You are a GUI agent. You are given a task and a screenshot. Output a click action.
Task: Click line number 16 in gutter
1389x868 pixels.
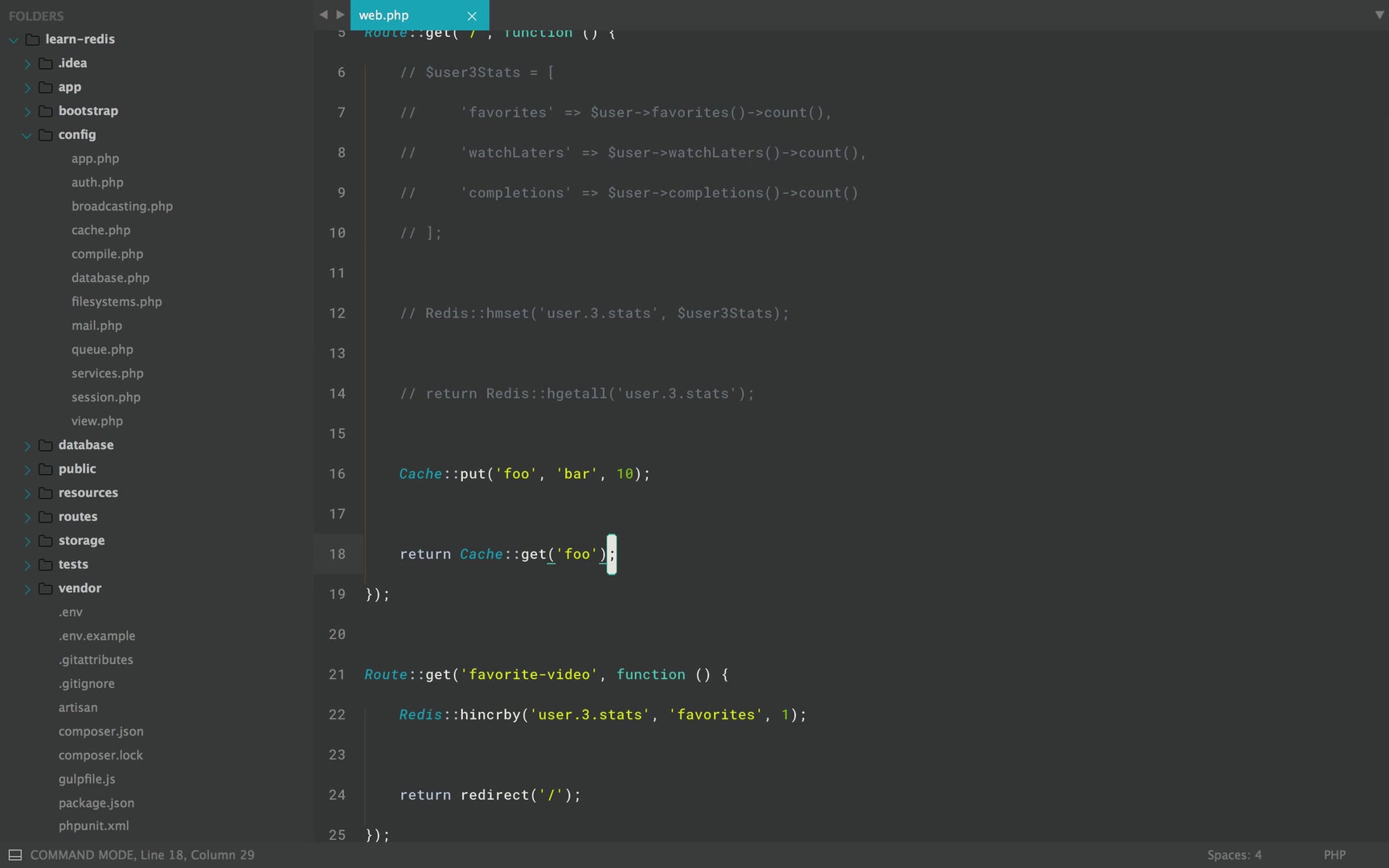tap(337, 474)
